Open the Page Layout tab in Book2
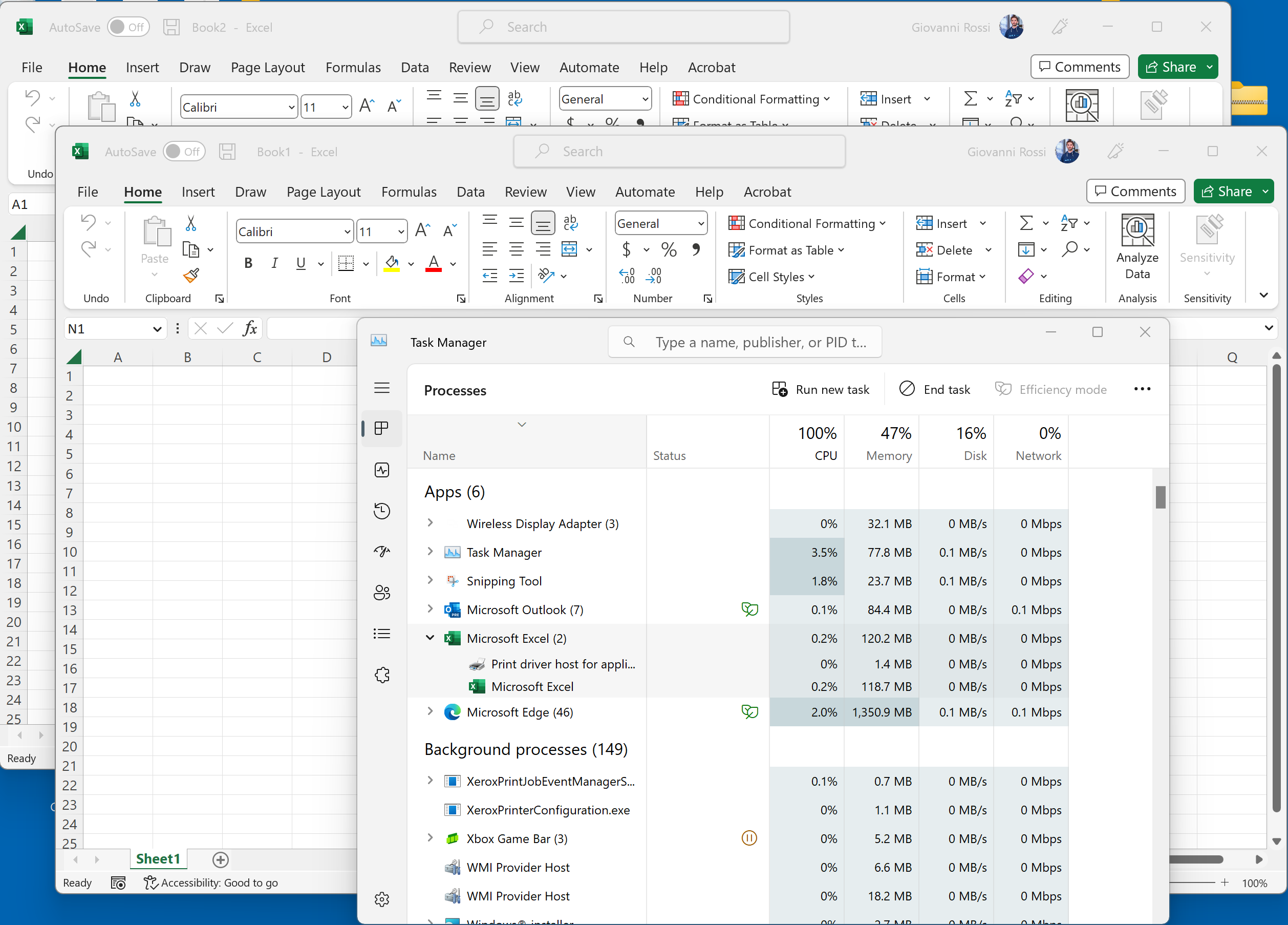Image resolution: width=1288 pixels, height=925 pixels. [268, 68]
